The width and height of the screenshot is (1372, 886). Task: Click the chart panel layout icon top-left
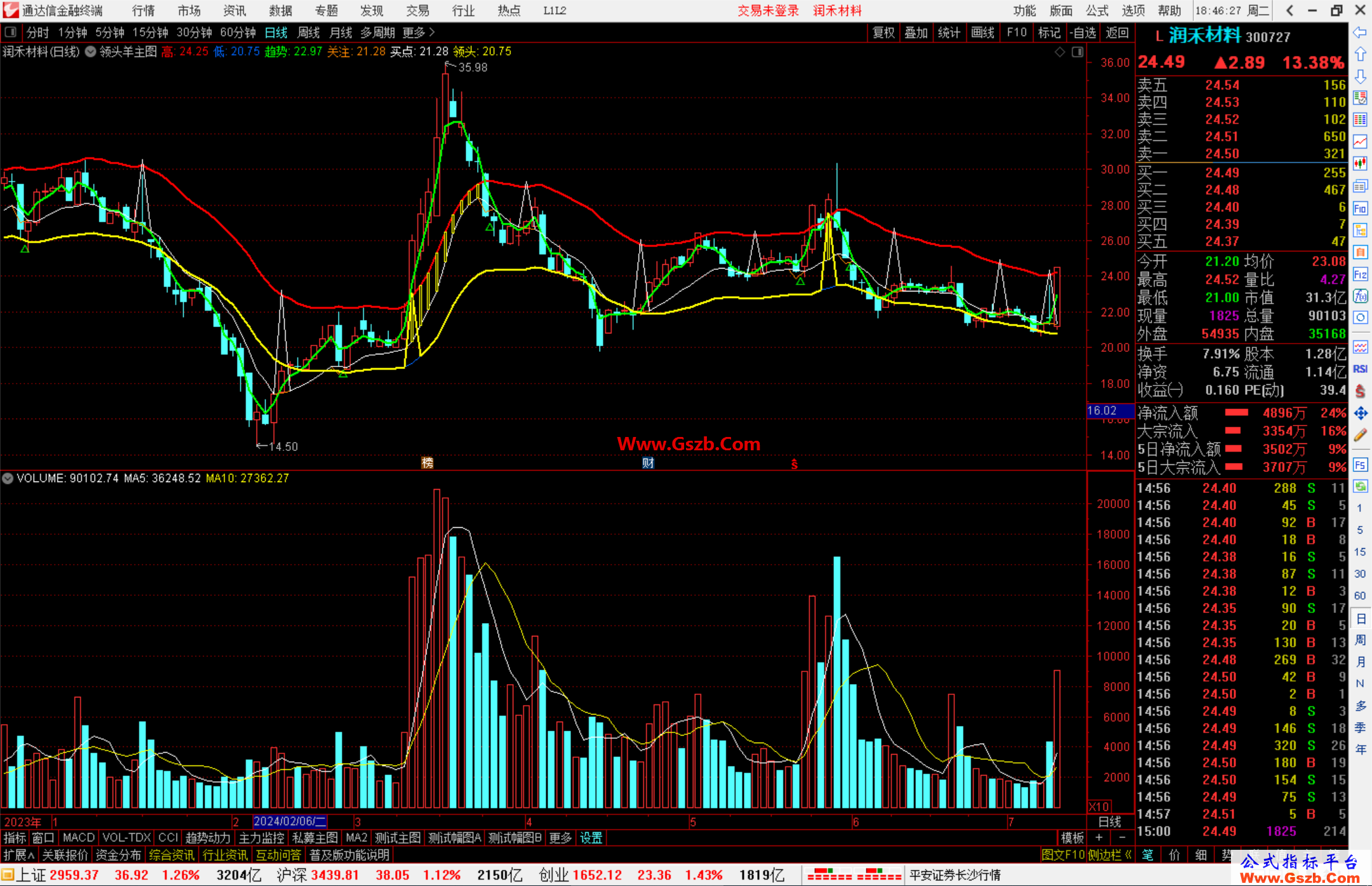[10, 32]
